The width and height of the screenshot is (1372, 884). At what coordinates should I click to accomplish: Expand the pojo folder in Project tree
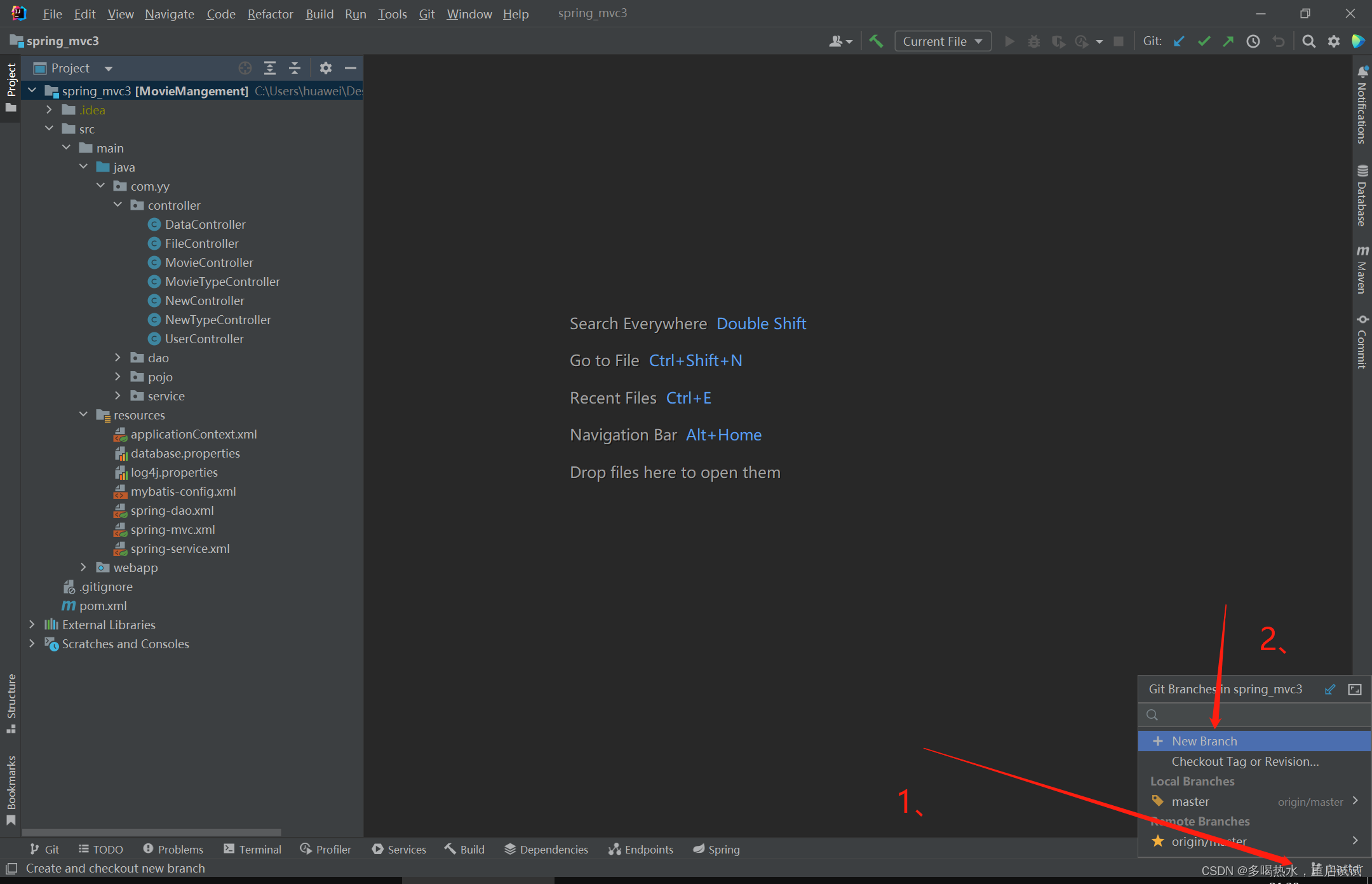tap(119, 377)
